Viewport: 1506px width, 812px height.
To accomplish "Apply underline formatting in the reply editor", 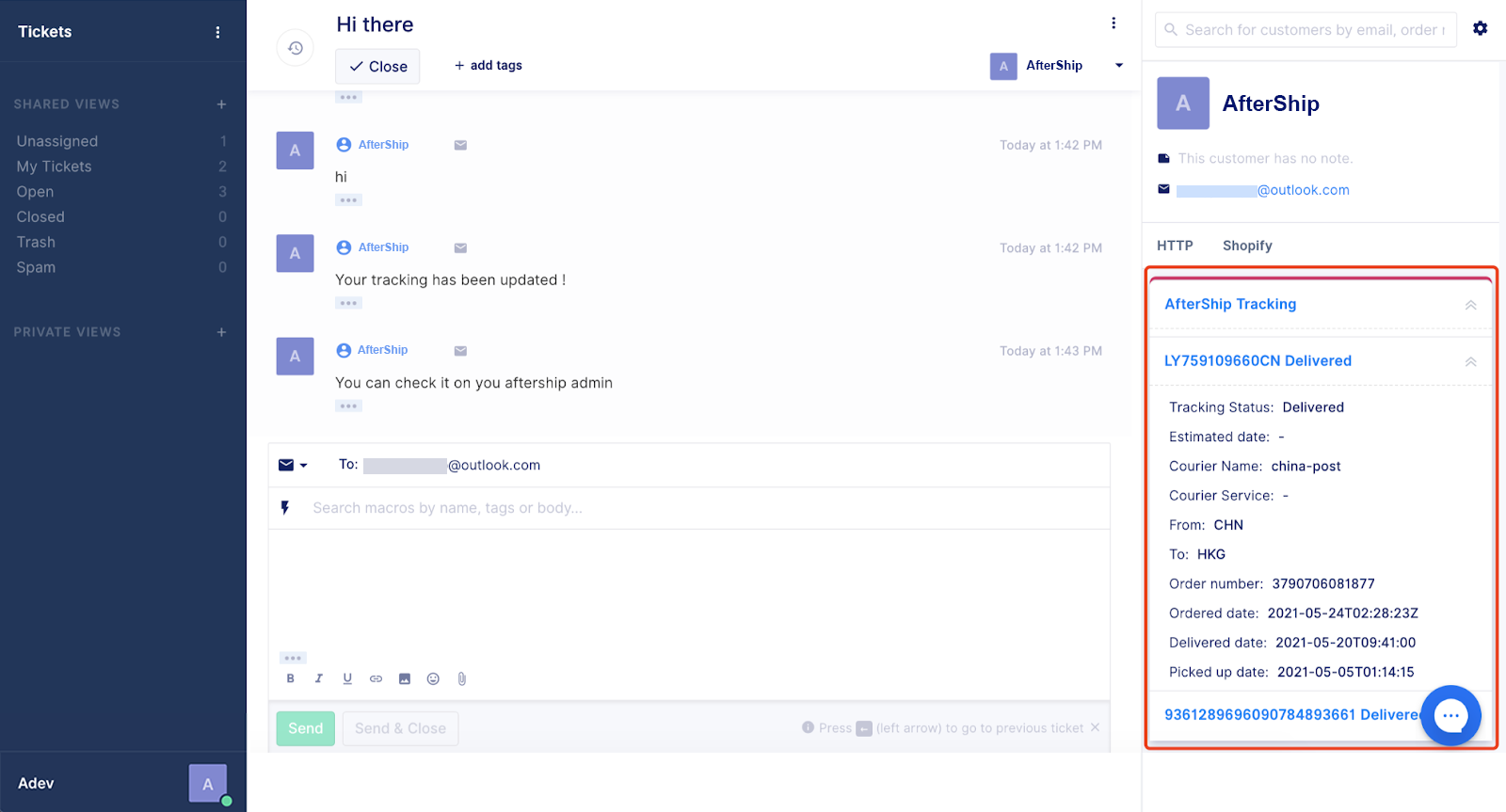I will point(347,678).
